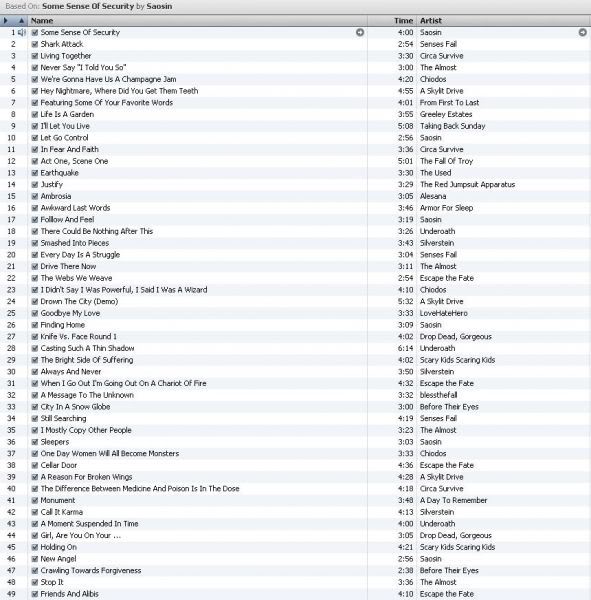Select the Holding On track
The width and height of the screenshot is (591, 600).
(59, 547)
